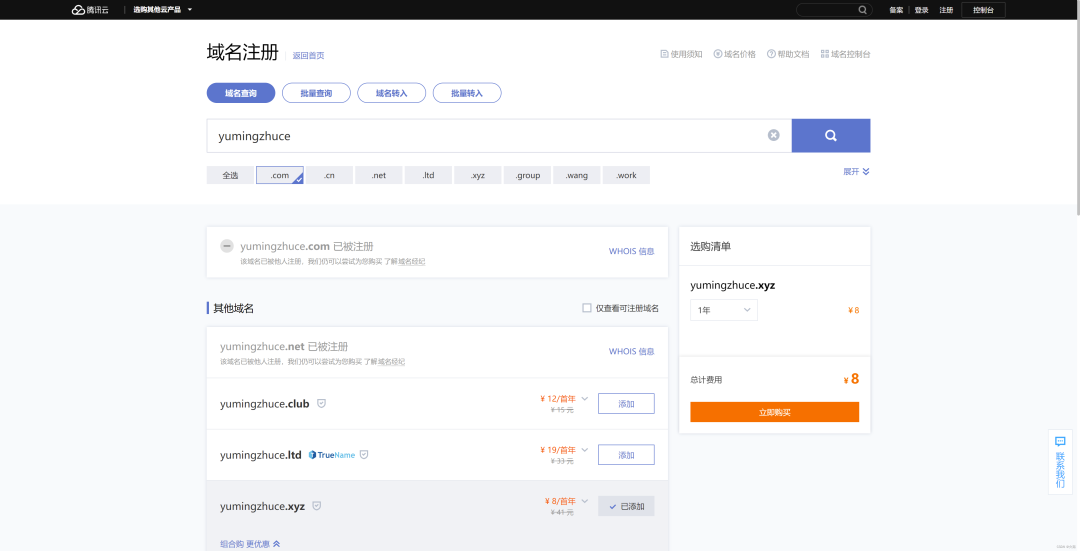Collapse 组合购 更优惠 section
This screenshot has height=551, width=1080.
pos(250,544)
